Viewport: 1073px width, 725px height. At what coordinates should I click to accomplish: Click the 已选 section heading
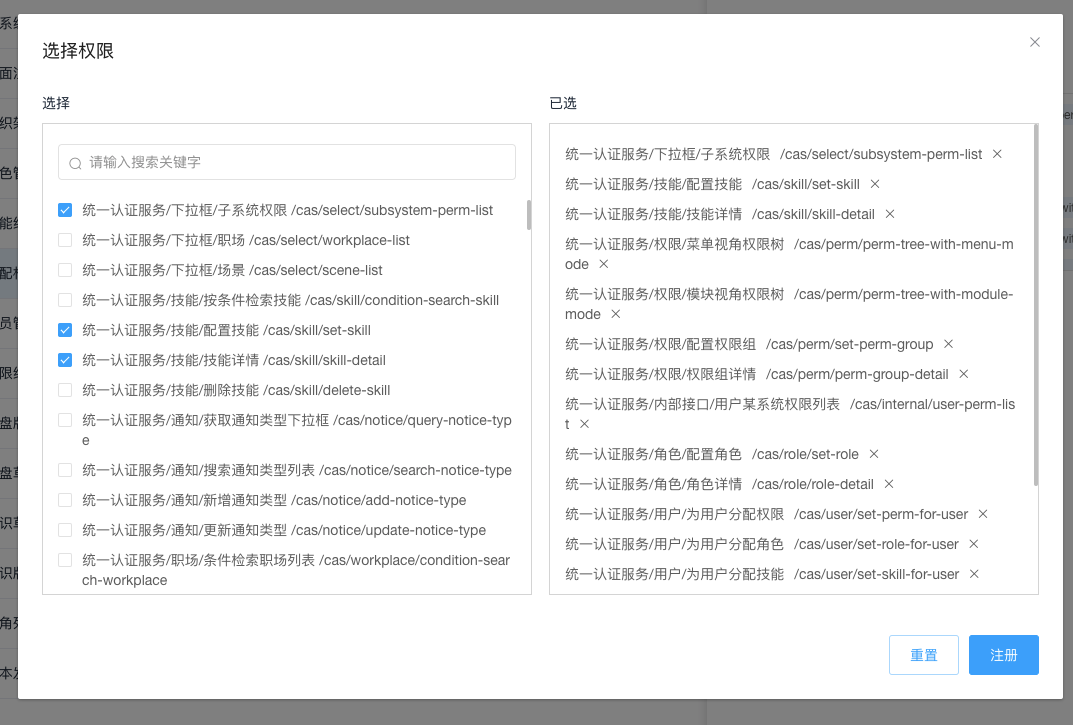pyautogui.click(x=563, y=103)
